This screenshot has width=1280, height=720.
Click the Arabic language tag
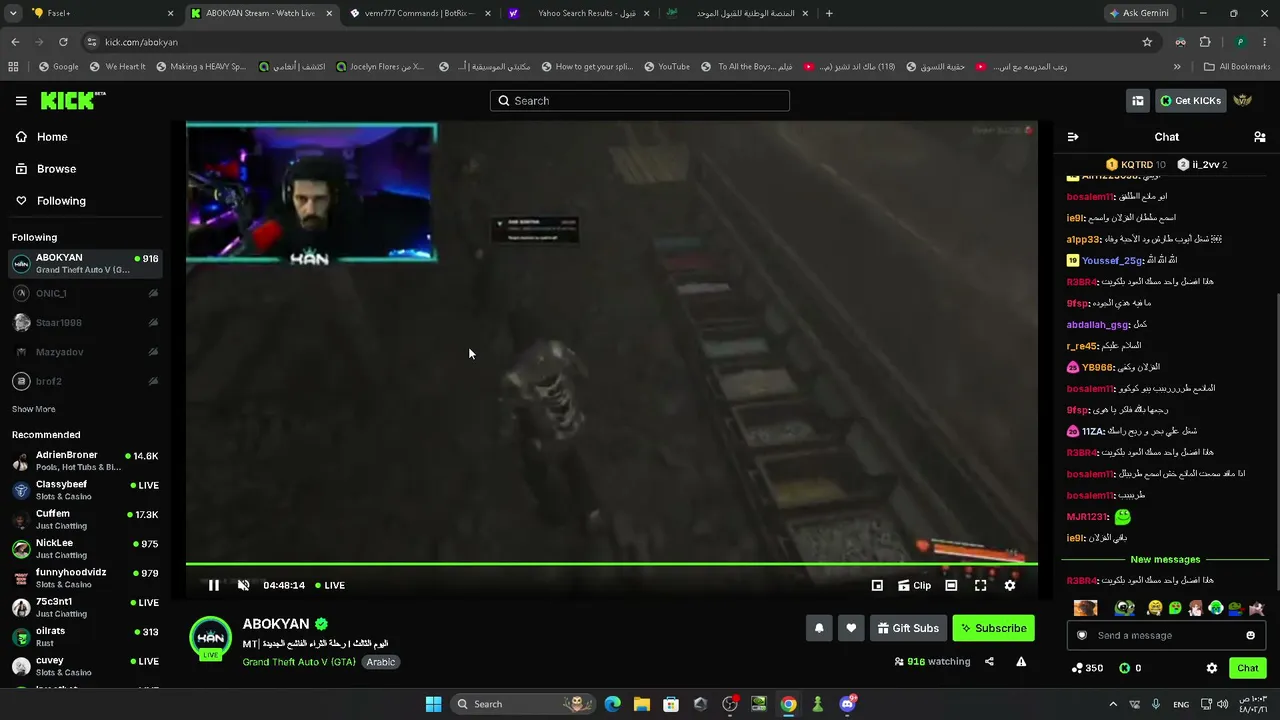[381, 662]
